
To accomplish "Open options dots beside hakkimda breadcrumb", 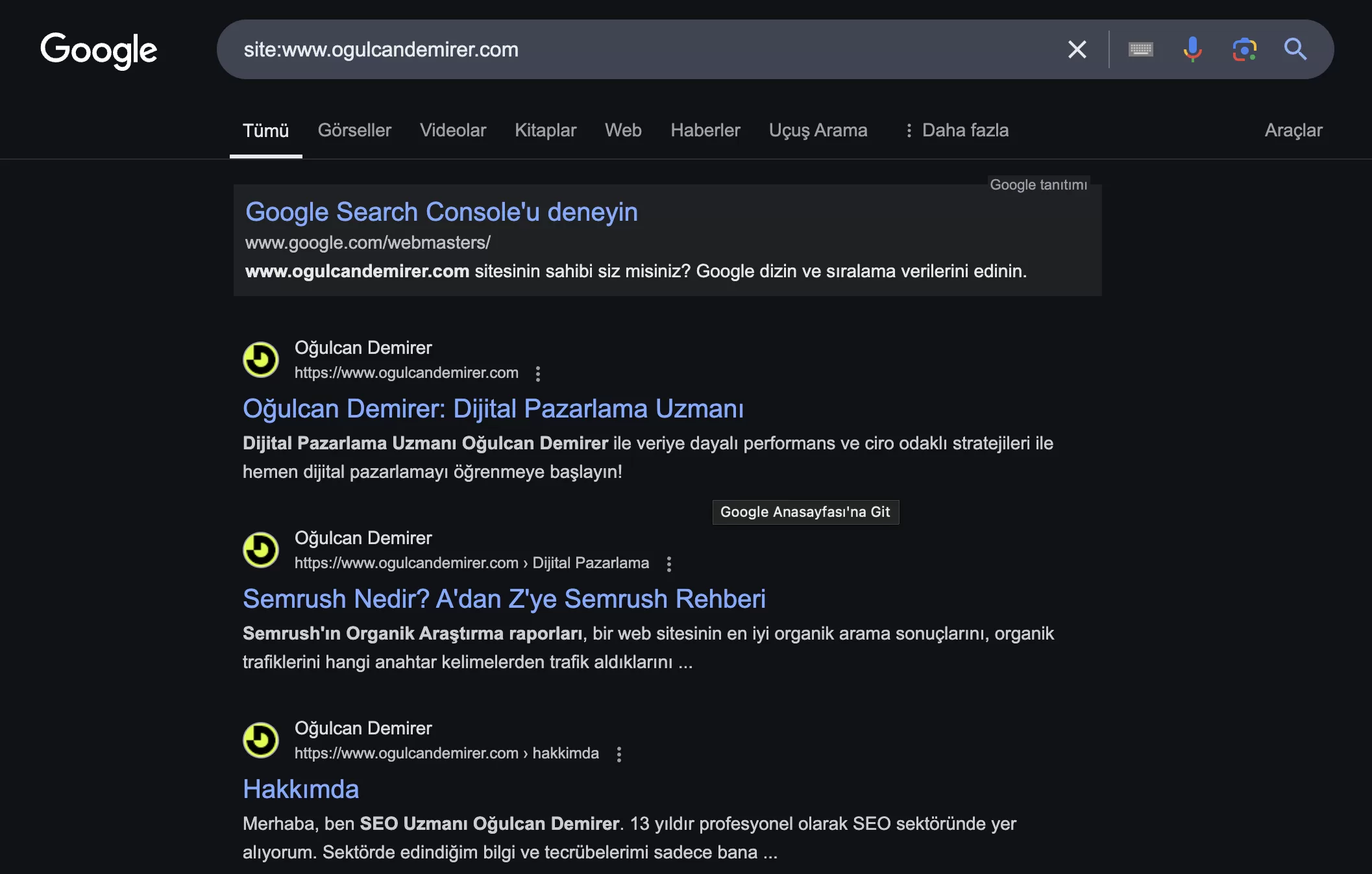I will [x=619, y=754].
